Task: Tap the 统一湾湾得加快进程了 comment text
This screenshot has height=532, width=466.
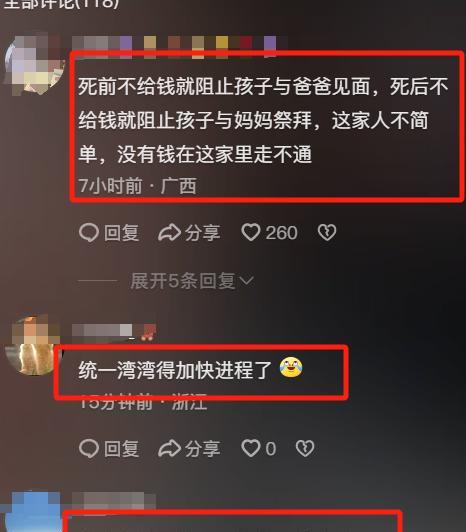Action: pos(175,370)
